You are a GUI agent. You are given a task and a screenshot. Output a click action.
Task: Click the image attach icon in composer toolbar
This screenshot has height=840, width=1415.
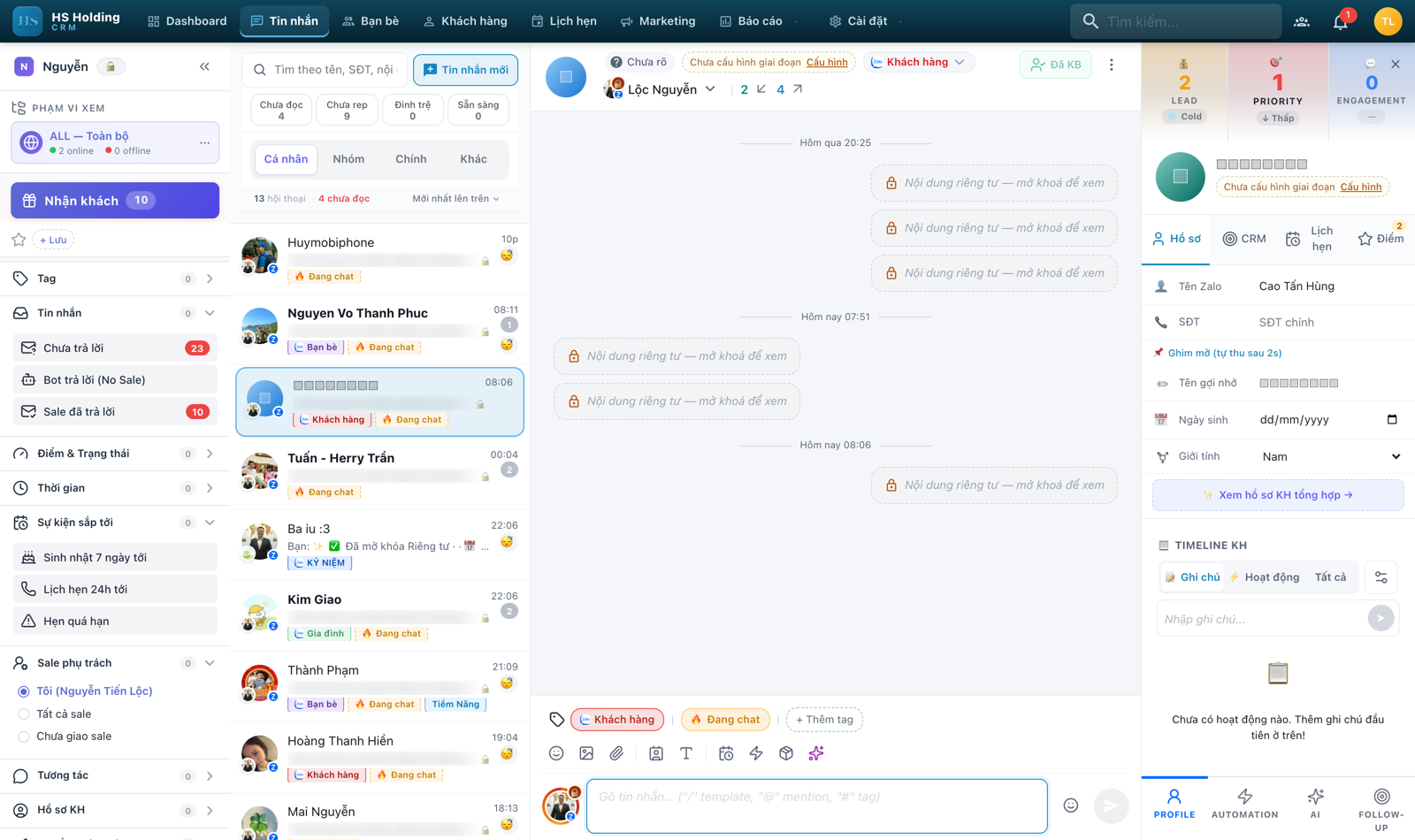tap(586, 753)
